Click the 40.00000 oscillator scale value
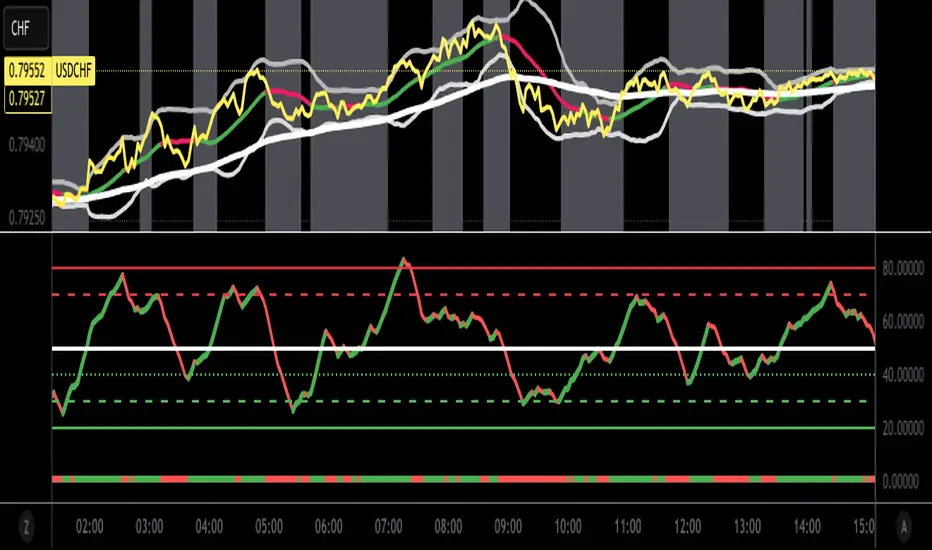This screenshot has width=932, height=550. (903, 375)
